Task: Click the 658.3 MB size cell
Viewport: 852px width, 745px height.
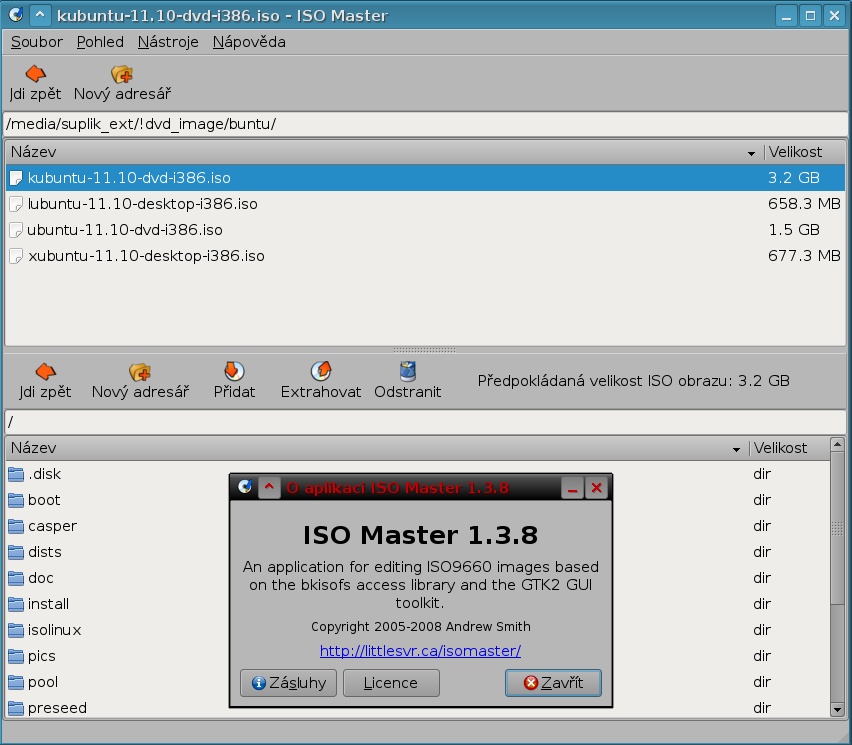Action: point(804,204)
